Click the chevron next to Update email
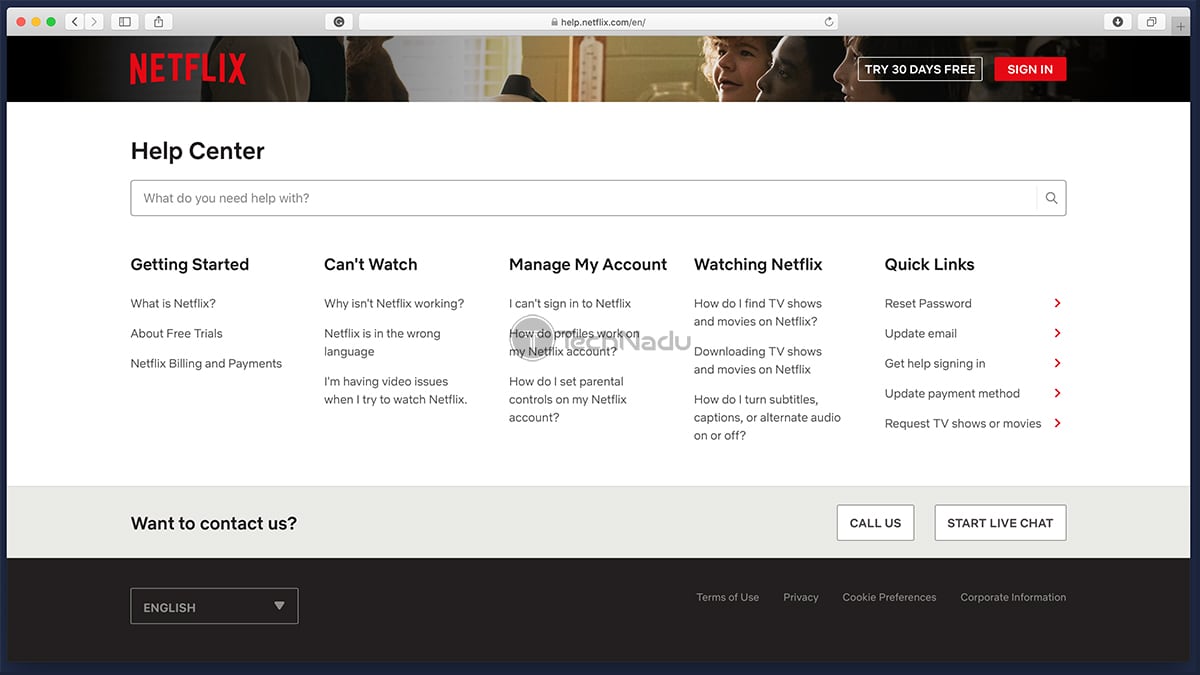The width and height of the screenshot is (1200, 675). point(1057,333)
